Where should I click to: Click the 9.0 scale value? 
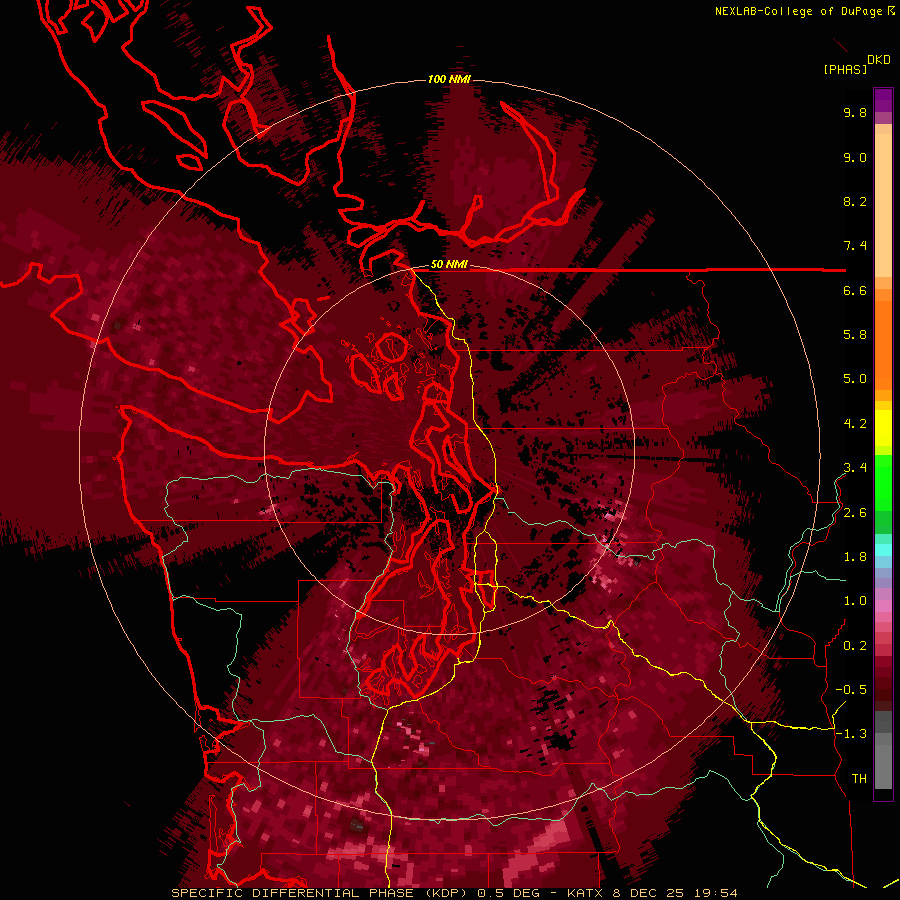[855, 157]
